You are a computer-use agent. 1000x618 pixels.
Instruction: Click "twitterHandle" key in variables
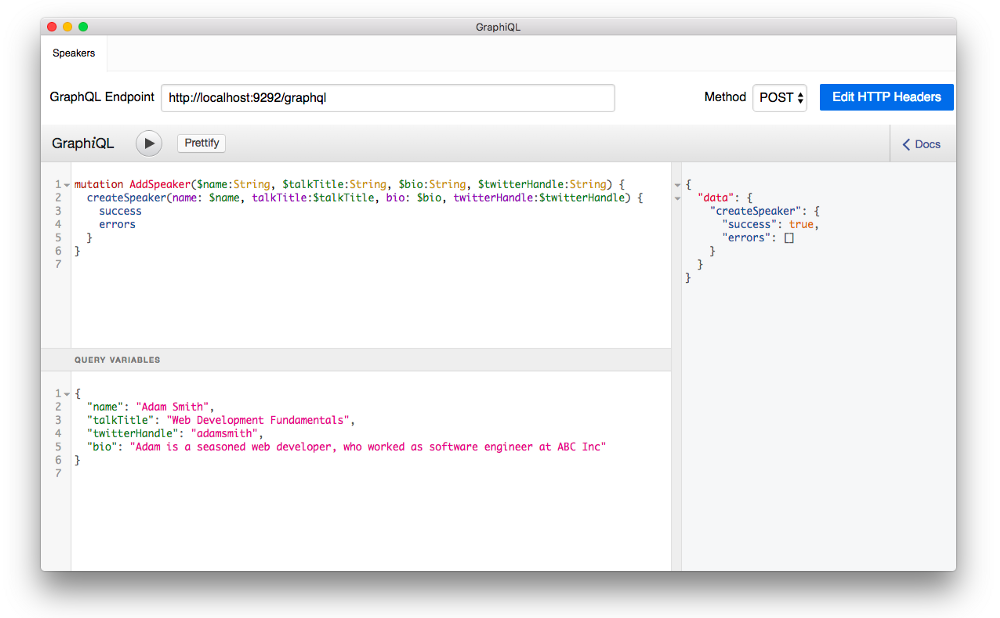(x=133, y=434)
